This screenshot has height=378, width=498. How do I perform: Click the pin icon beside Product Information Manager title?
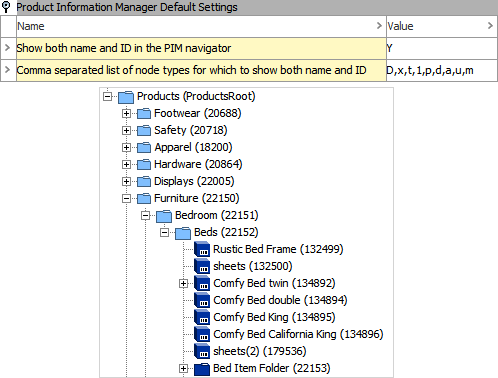coord(7,7)
